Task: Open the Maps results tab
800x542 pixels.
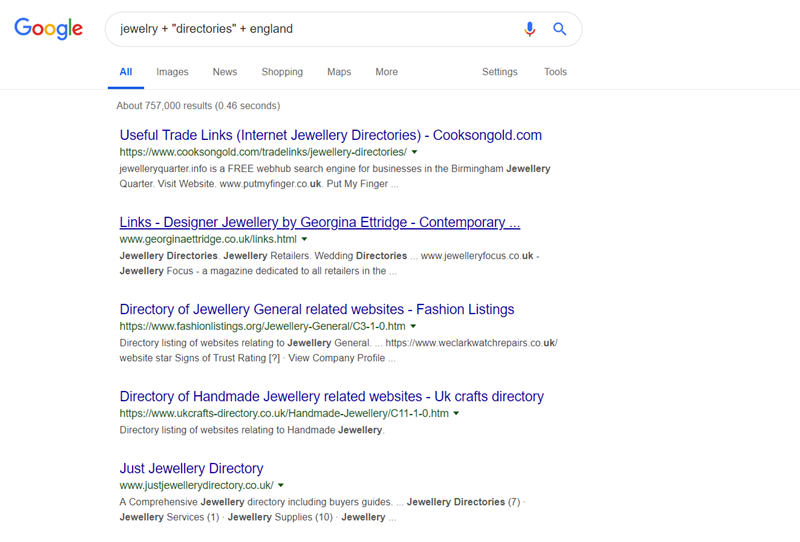Action: [339, 72]
